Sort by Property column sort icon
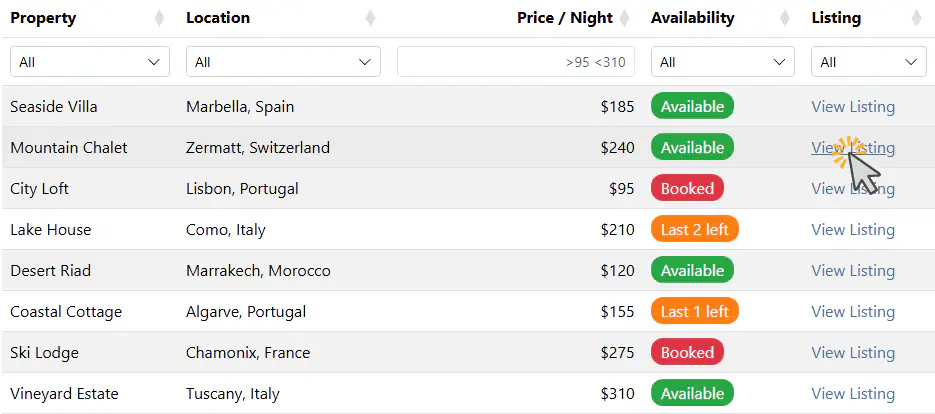 [x=160, y=18]
